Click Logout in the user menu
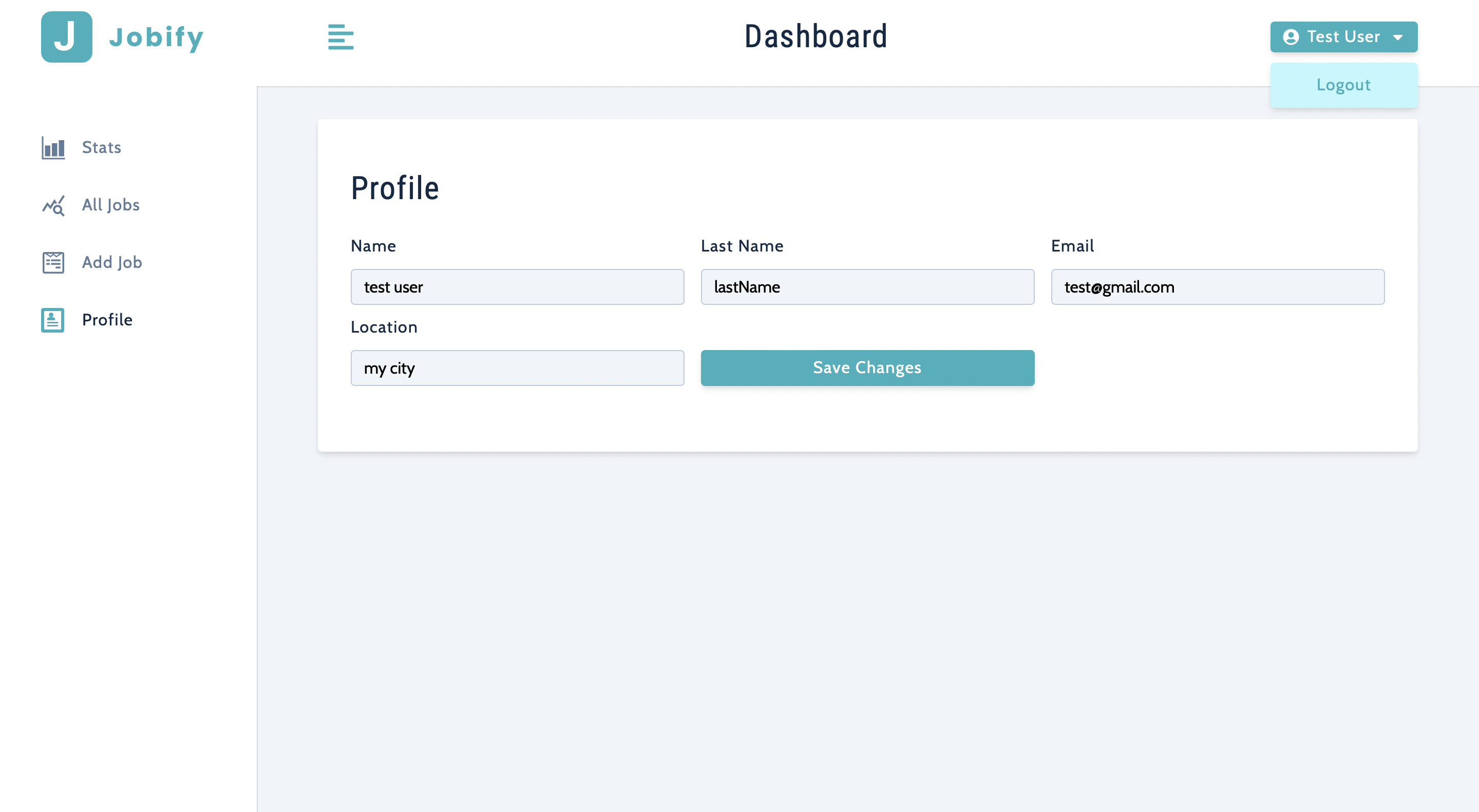The image size is (1479, 812). [x=1343, y=84]
